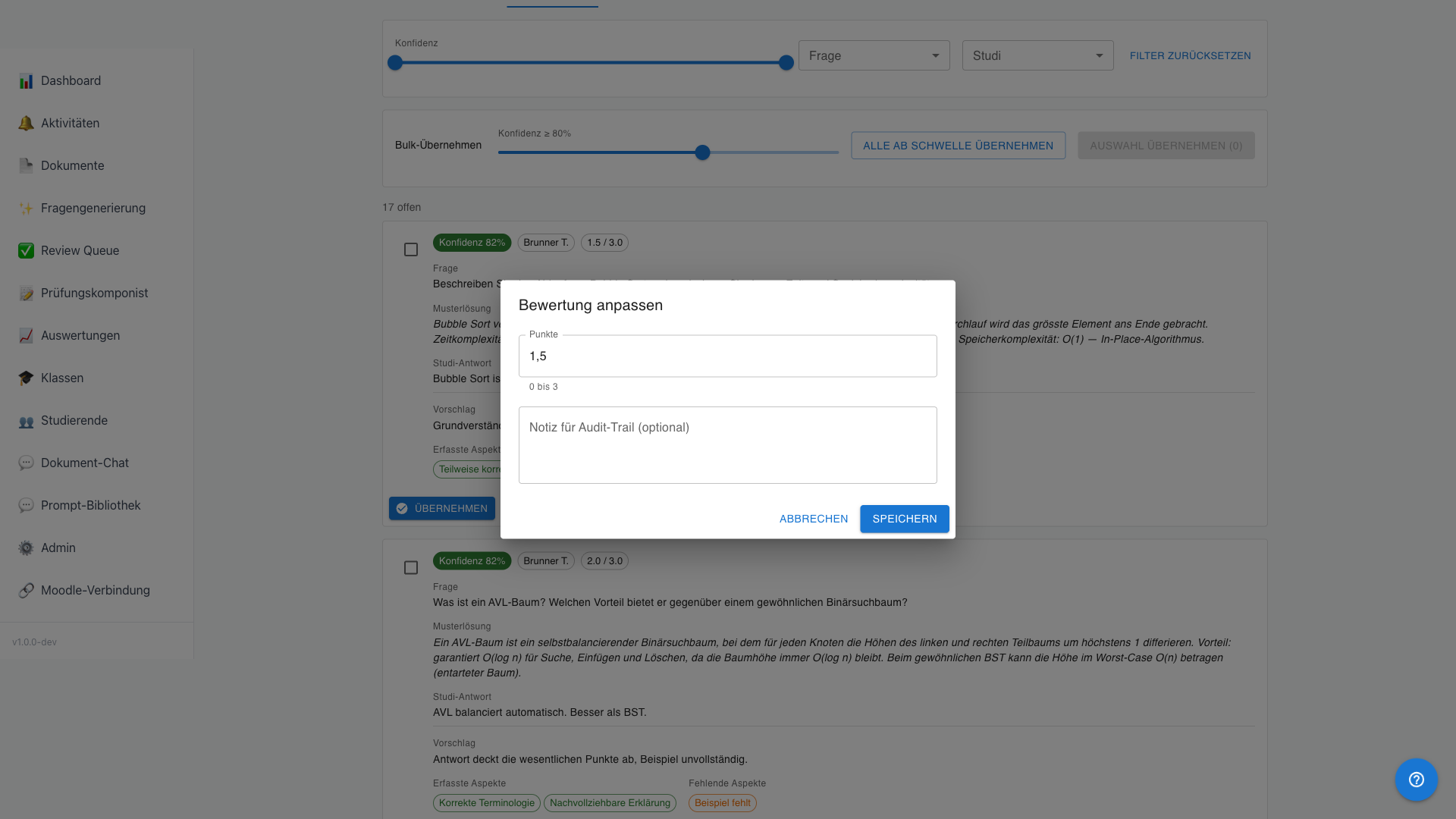The width and height of the screenshot is (1456, 819).
Task: Click the 2.0 / 3.0 score chip
Action: (604, 561)
